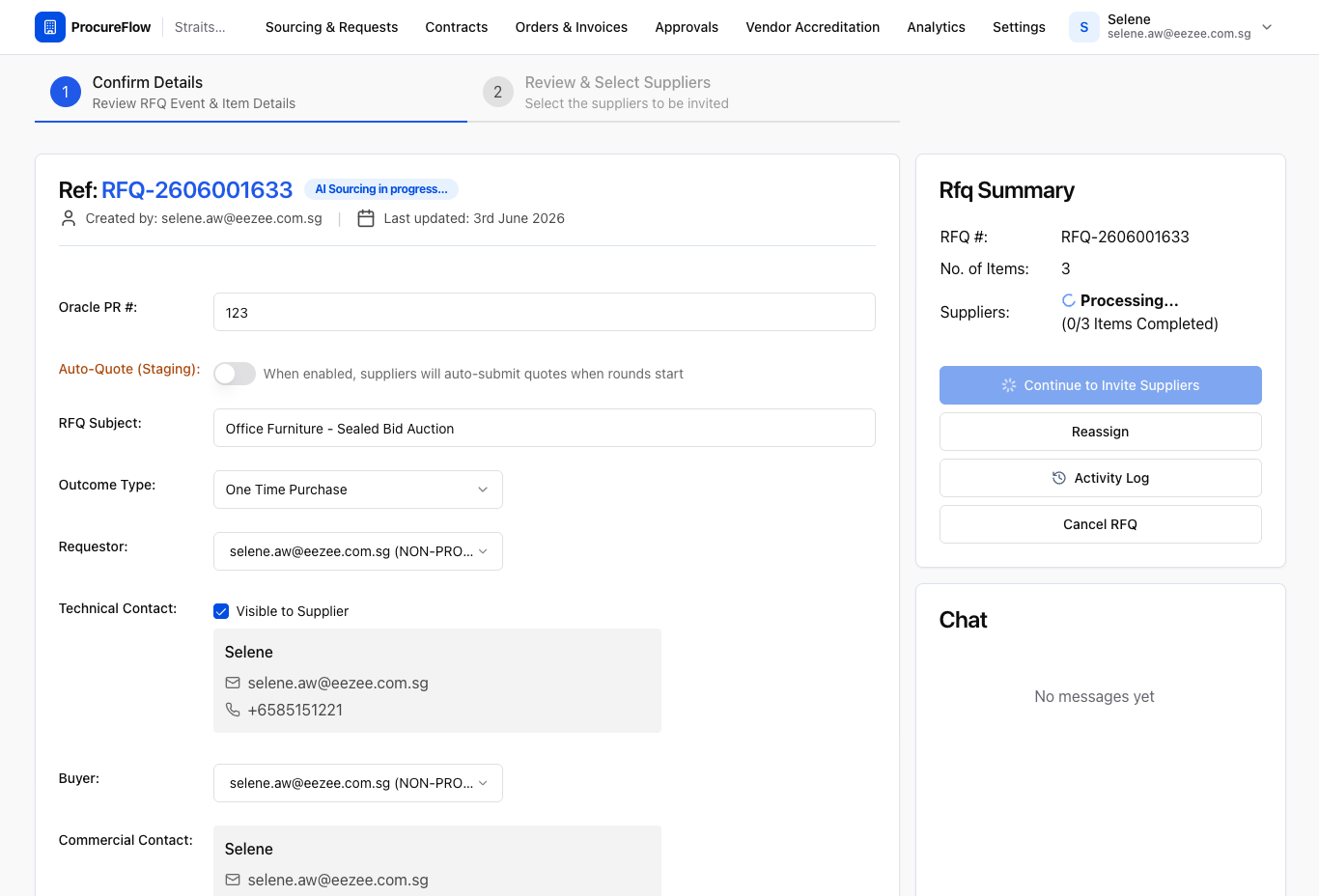Click the Processing spinner icon
This screenshot has width=1319, height=896.
[1069, 300]
